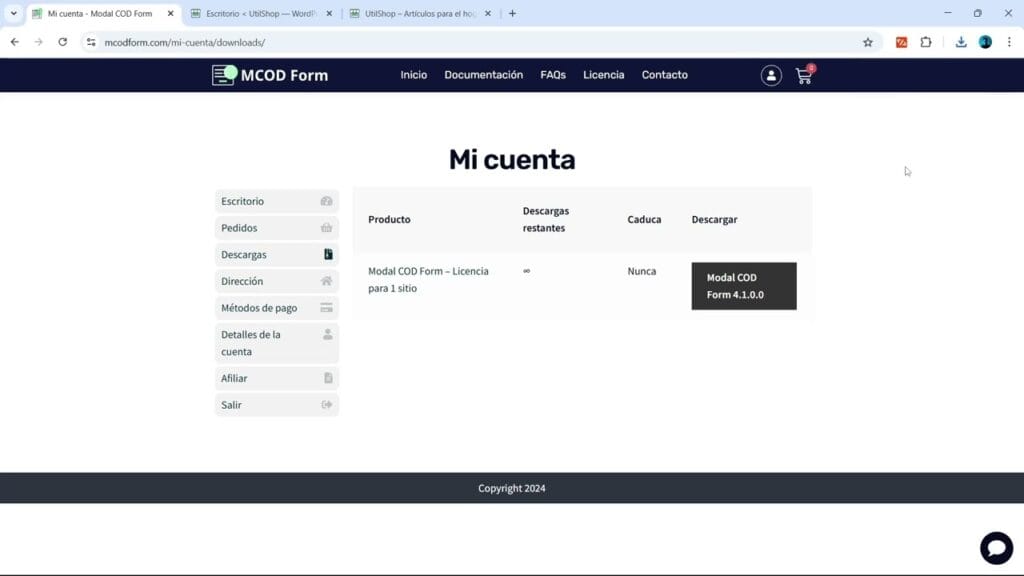Open Afiliar in account sidebar
1024x576 pixels.
tap(276, 378)
